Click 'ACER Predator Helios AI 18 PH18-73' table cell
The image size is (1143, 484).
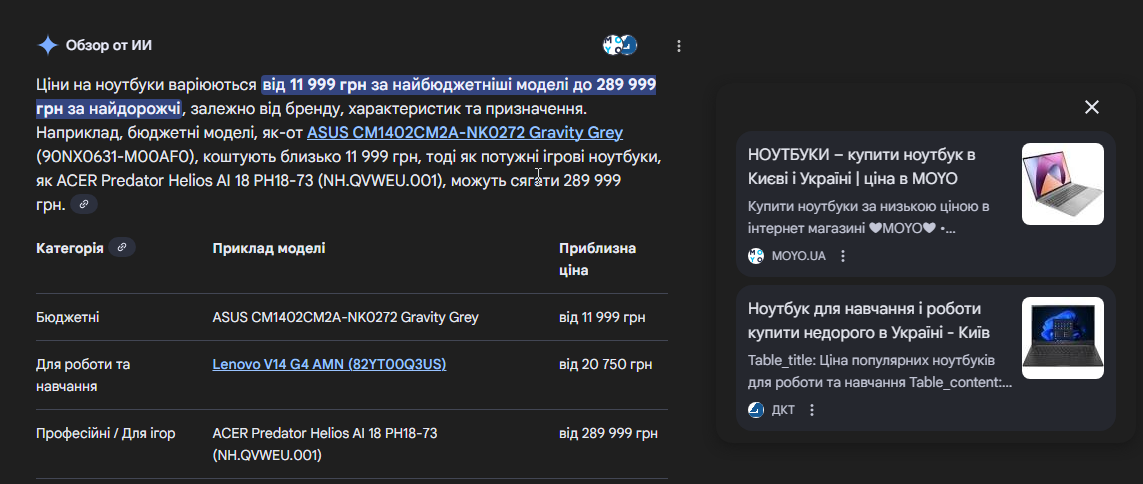(324, 445)
